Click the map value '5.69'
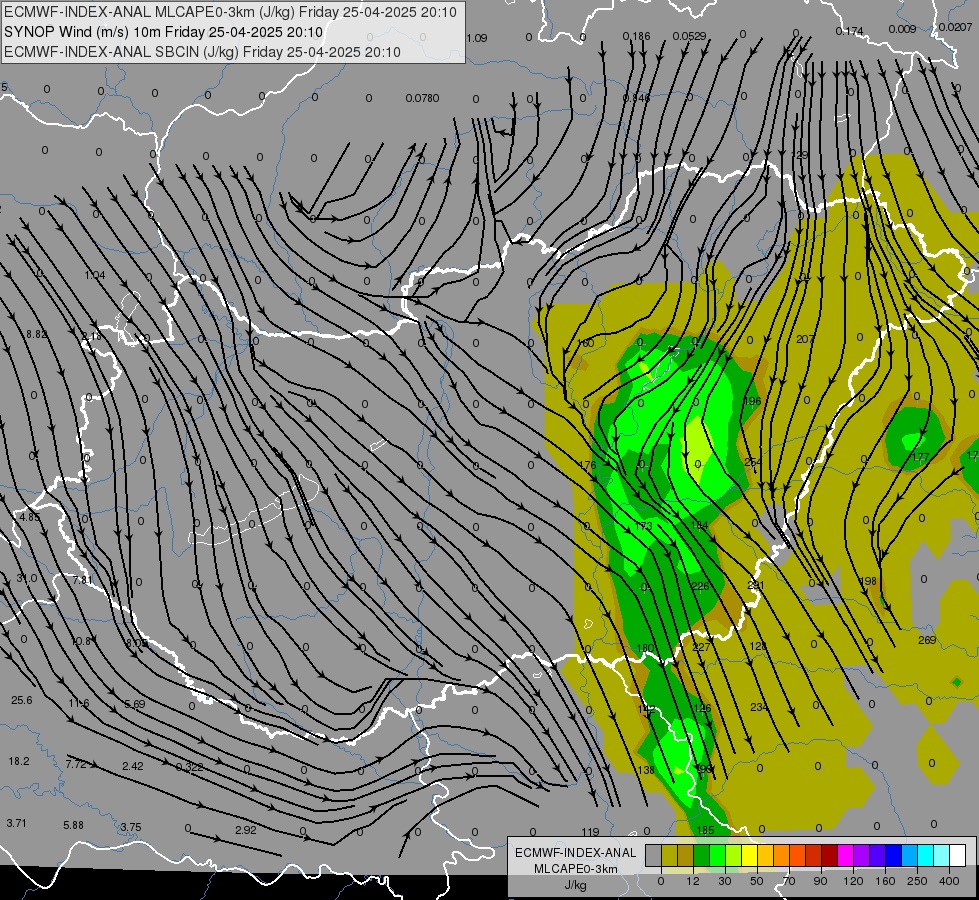This screenshot has width=979, height=900. coord(134,704)
